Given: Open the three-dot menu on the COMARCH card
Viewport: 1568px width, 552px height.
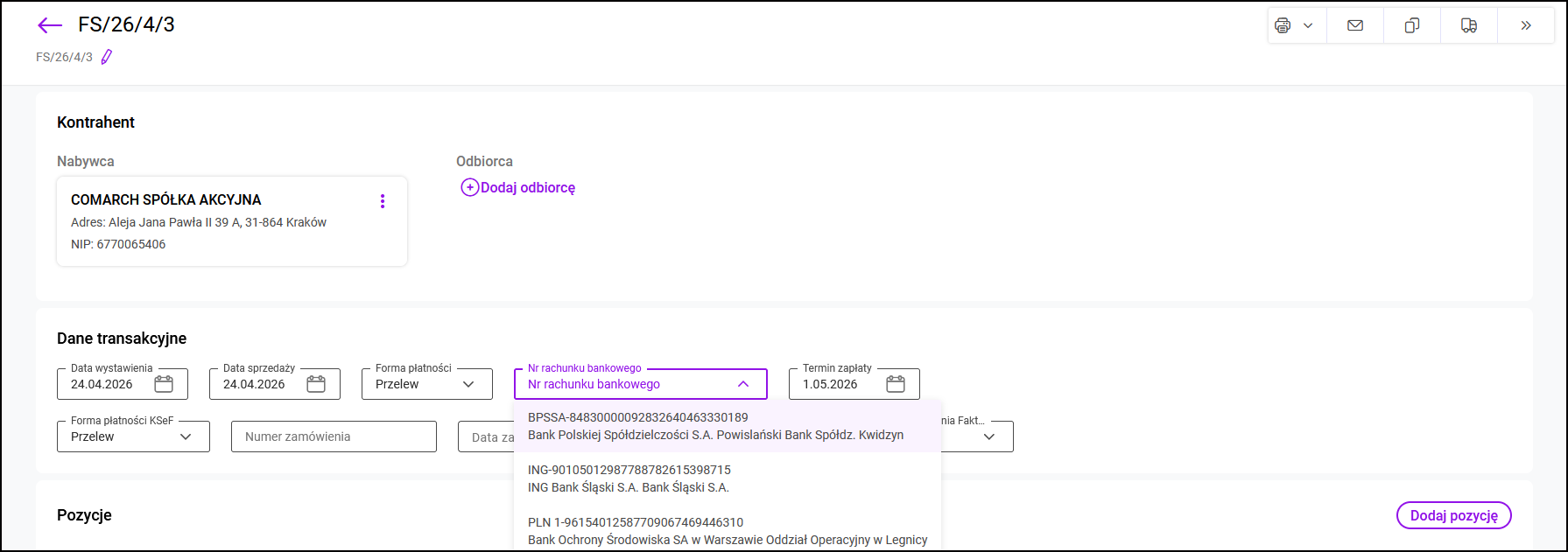Looking at the screenshot, I should (x=383, y=201).
